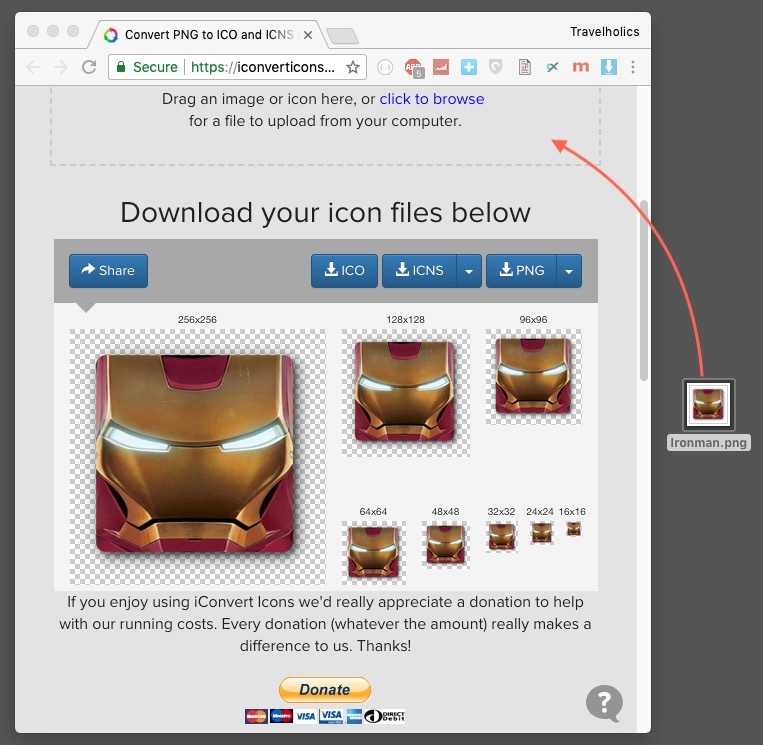Viewport: 763px width, 745px height.
Task: Select the 16x16 icon preview
Action: (574, 529)
